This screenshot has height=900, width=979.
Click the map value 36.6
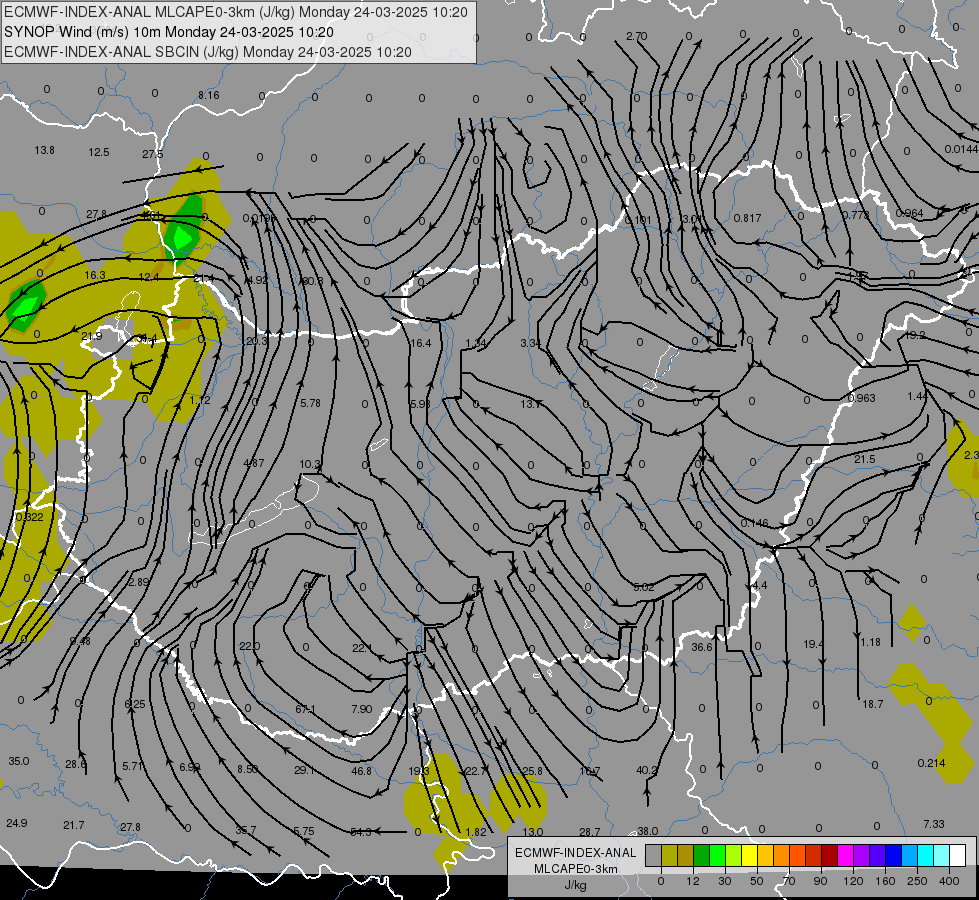(702, 647)
